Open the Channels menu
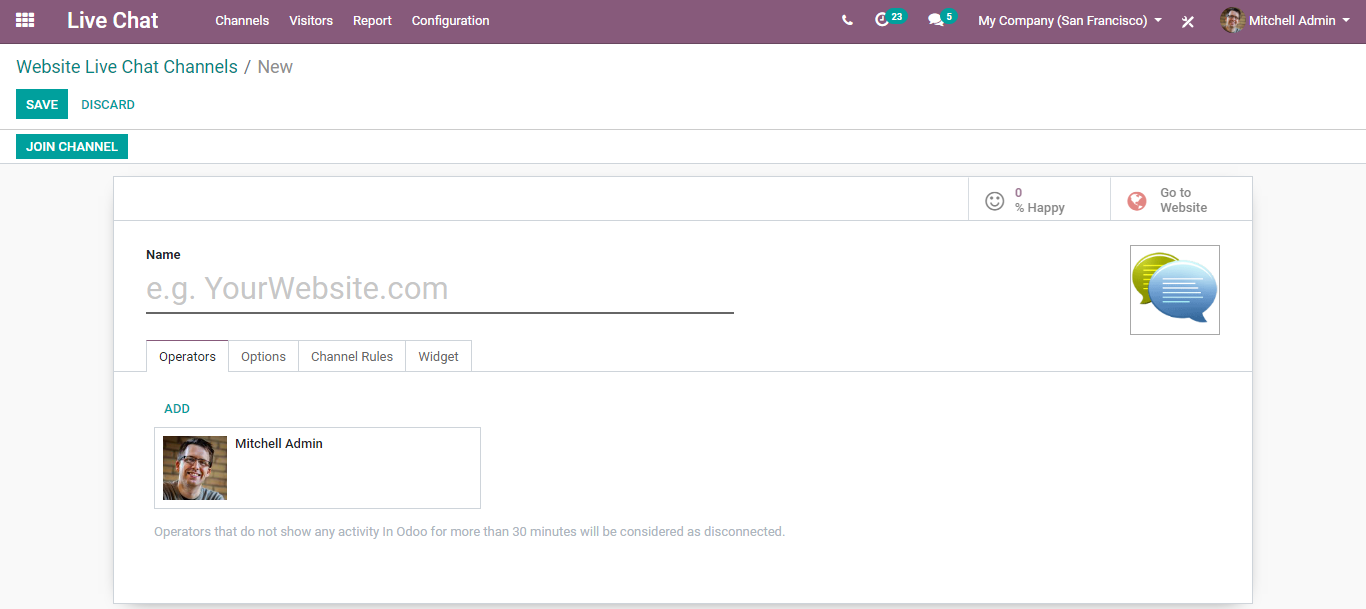This screenshot has height=609, width=1366. [242, 20]
